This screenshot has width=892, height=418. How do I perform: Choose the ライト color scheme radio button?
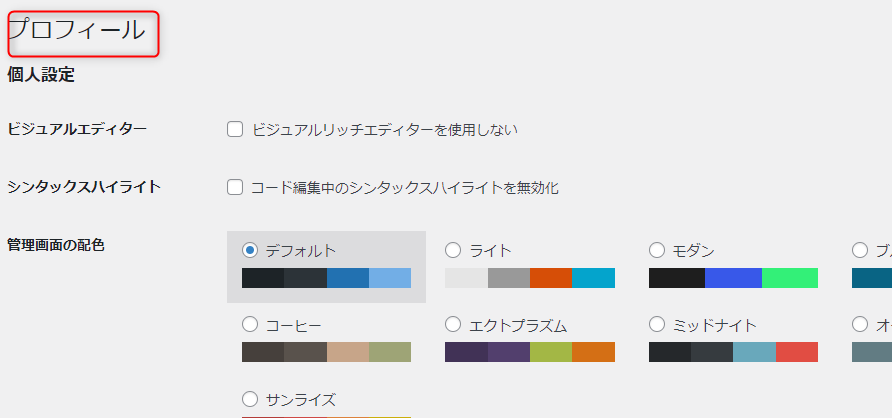(x=453, y=250)
